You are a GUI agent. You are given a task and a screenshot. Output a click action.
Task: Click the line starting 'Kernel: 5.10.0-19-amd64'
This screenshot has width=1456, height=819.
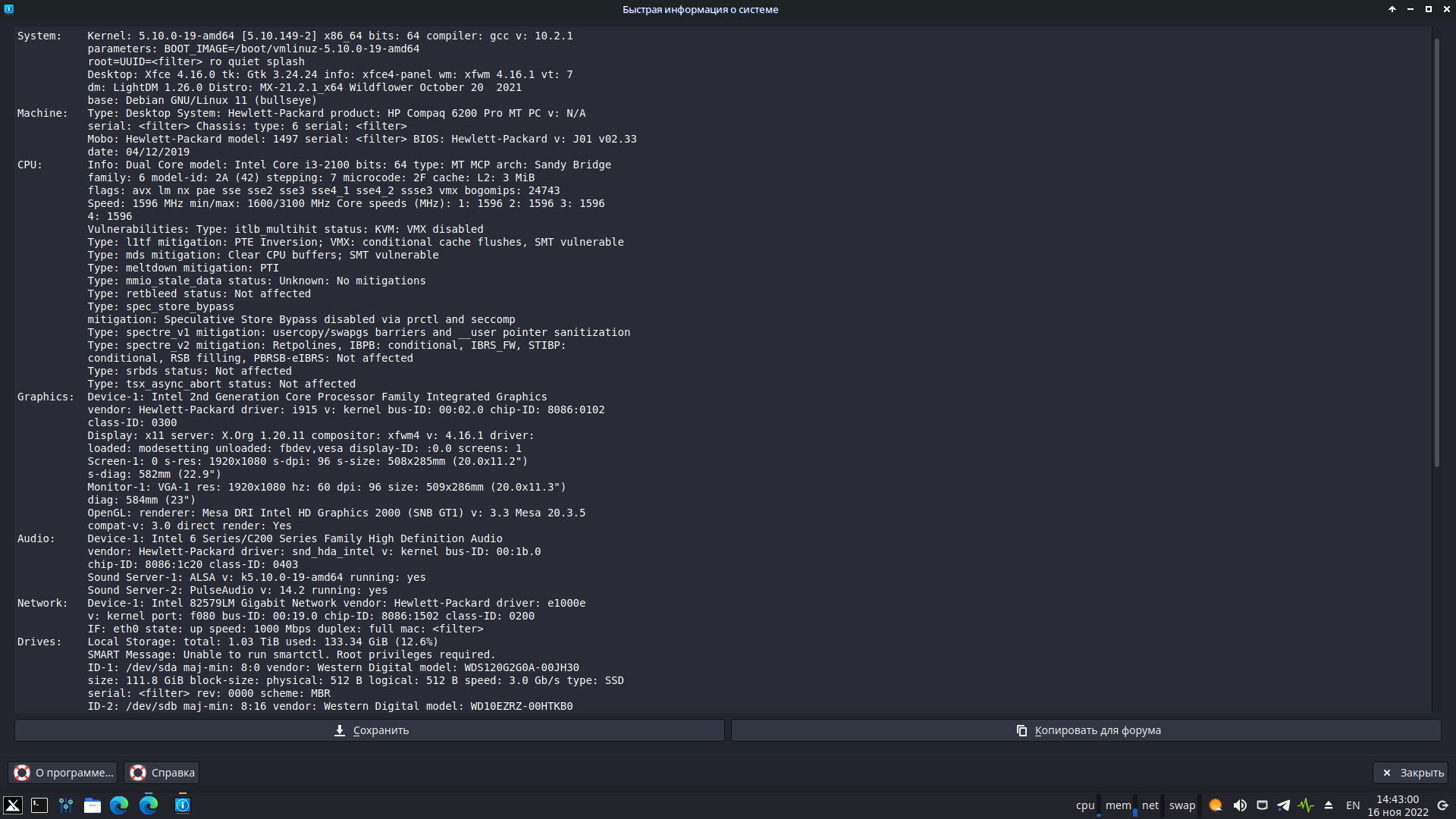[330, 36]
